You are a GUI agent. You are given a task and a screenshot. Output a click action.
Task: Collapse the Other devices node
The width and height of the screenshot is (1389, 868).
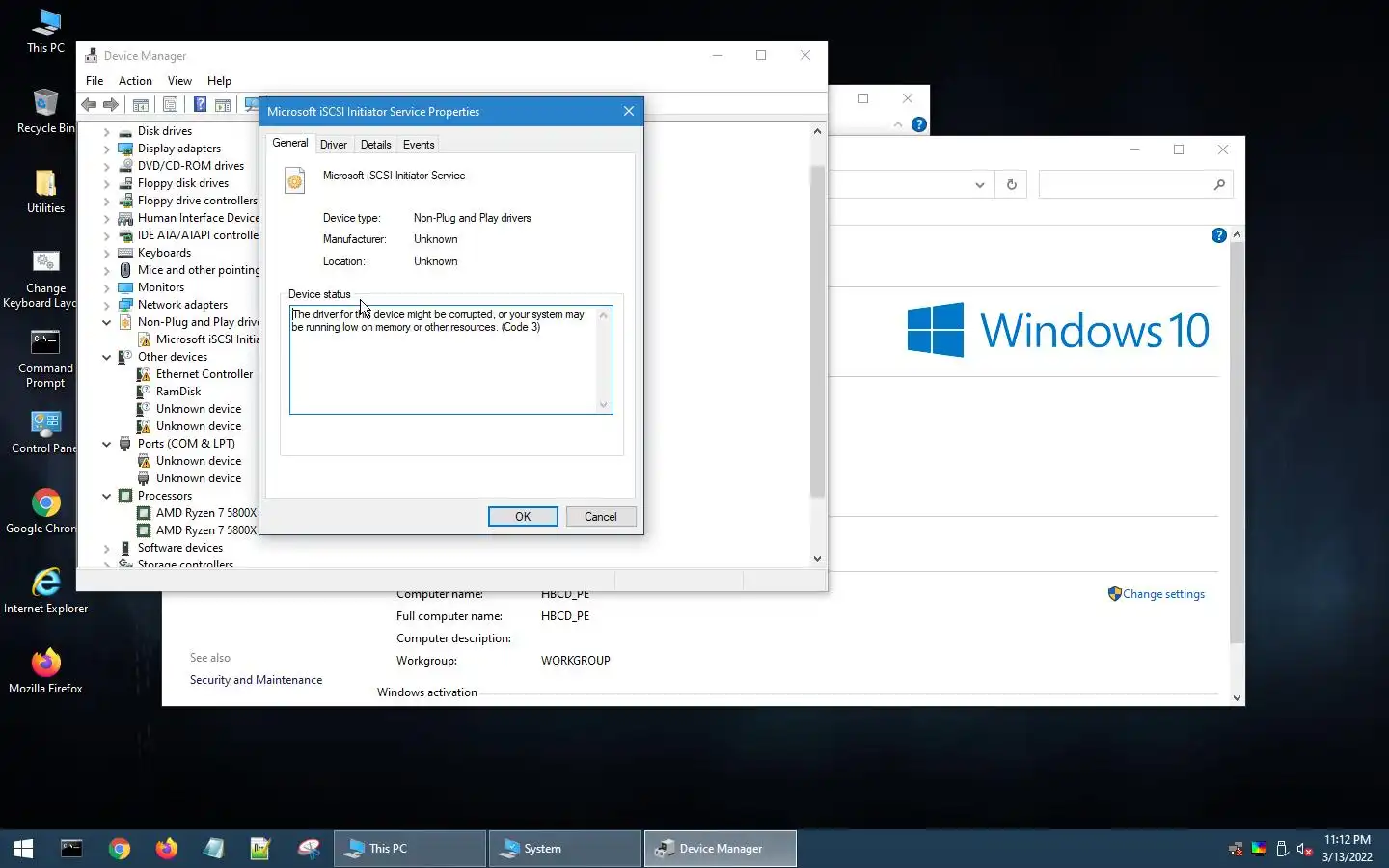(x=107, y=357)
